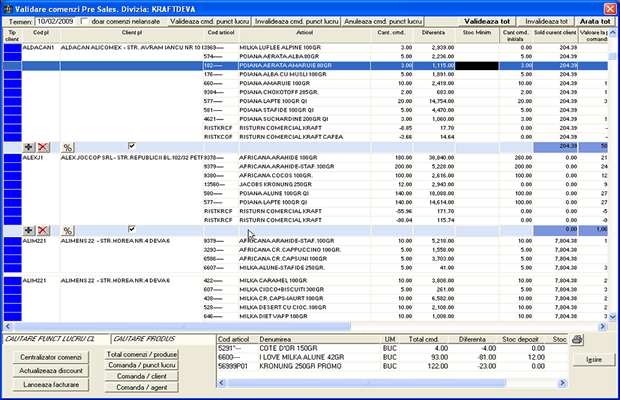Click the 'Centralizator comenzi' button

click(51, 357)
